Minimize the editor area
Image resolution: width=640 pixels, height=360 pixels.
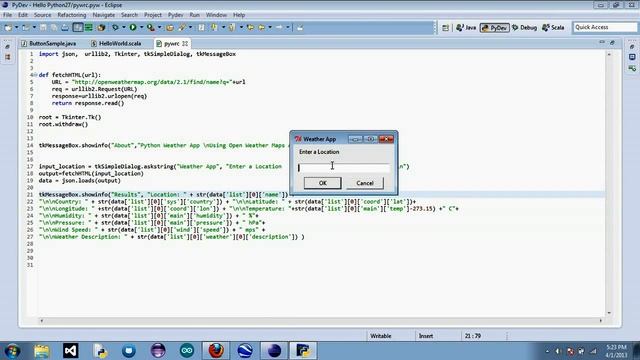602,42
